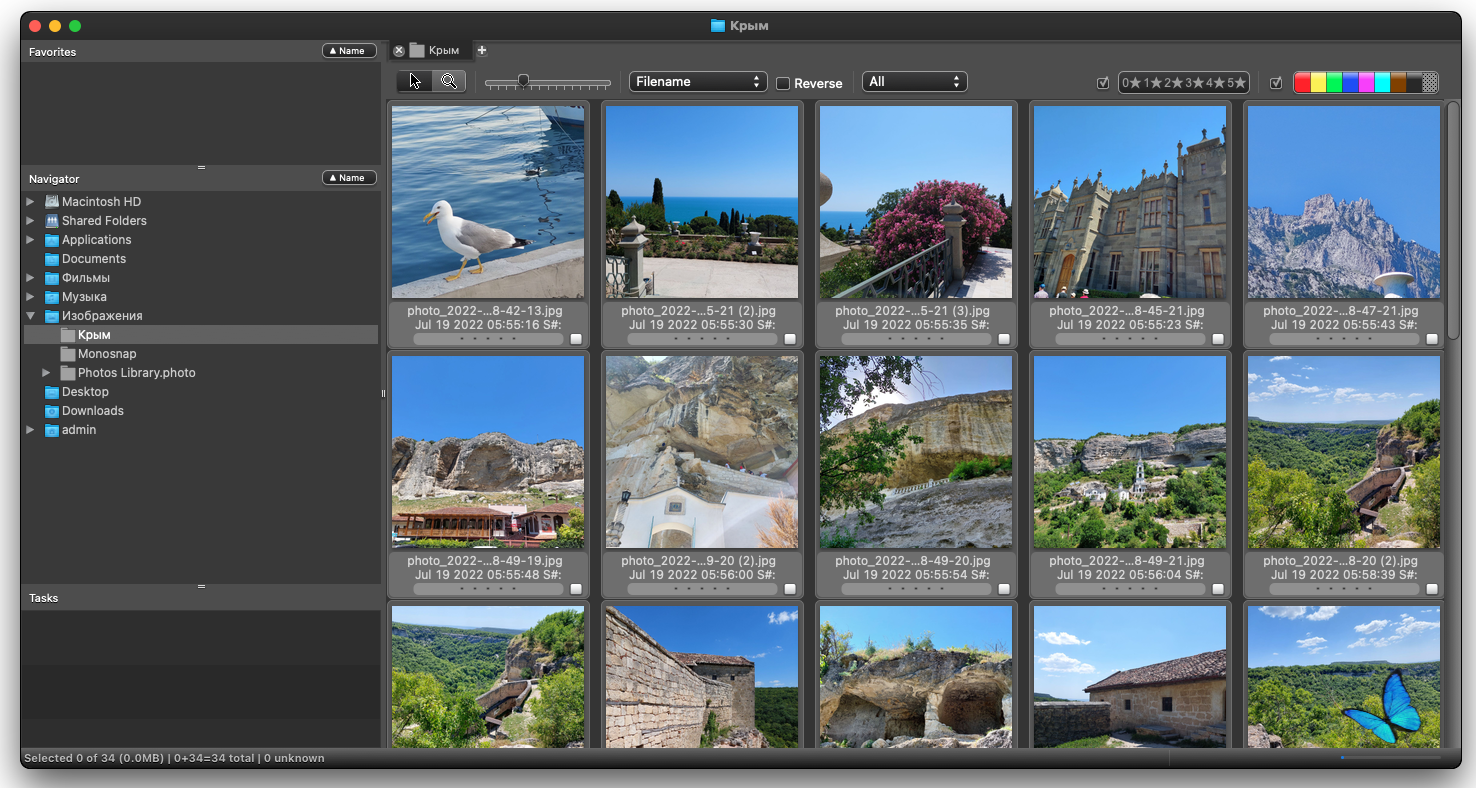Expand the admin tree node
This screenshot has width=1476, height=788.
click(30, 430)
